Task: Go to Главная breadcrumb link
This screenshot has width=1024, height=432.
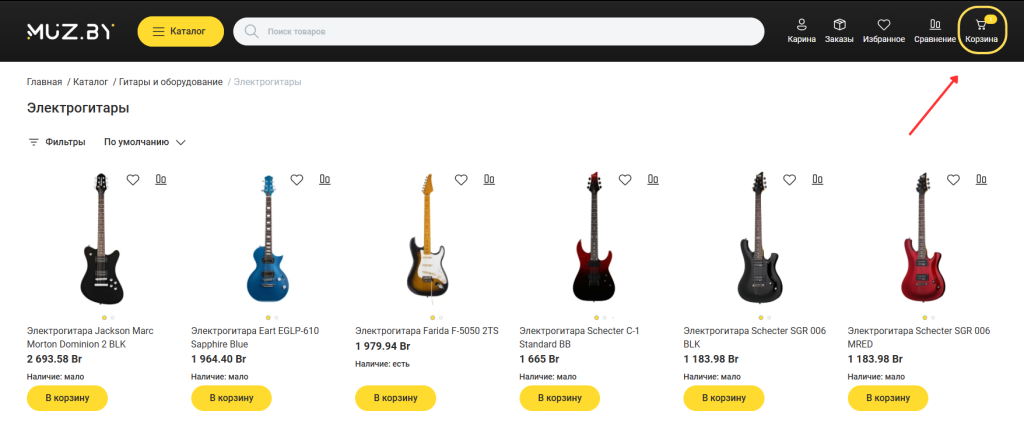Action: pos(44,82)
